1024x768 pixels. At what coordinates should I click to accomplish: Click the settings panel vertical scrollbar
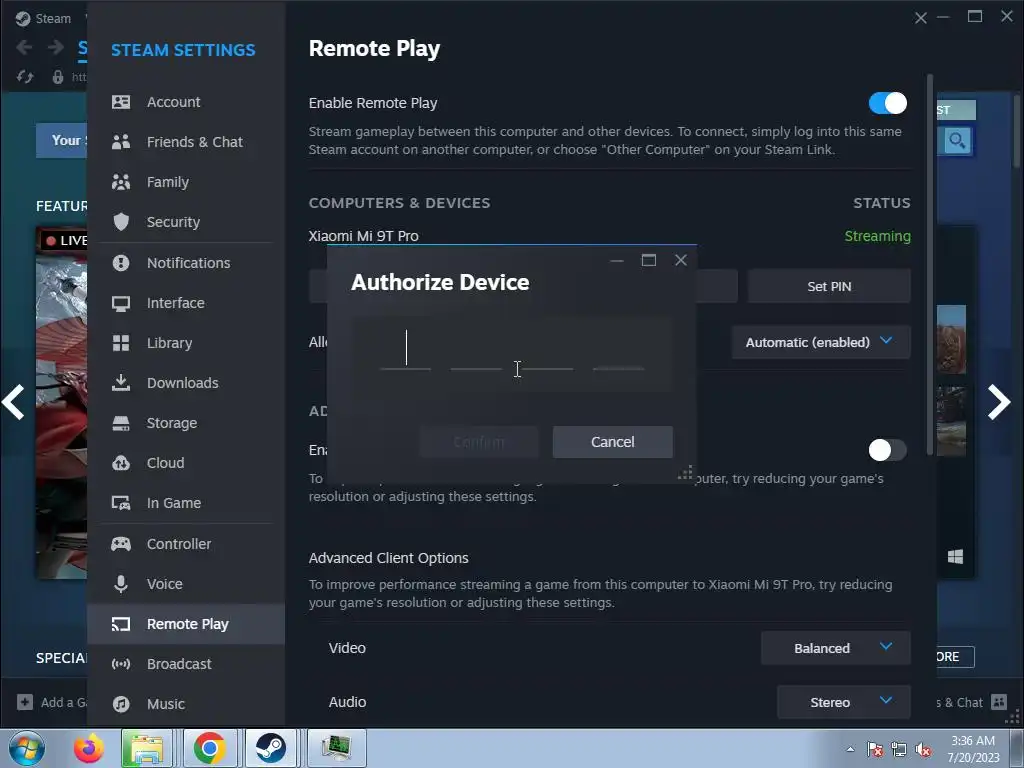(x=930, y=264)
